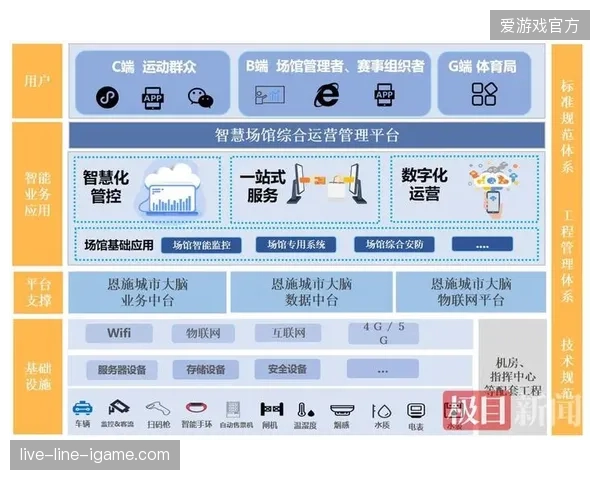The width and height of the screenshot is (600, 480).
Task: Click the 平台支撑 orange side label
Action: pyautogui.click(x=38, y=292)
